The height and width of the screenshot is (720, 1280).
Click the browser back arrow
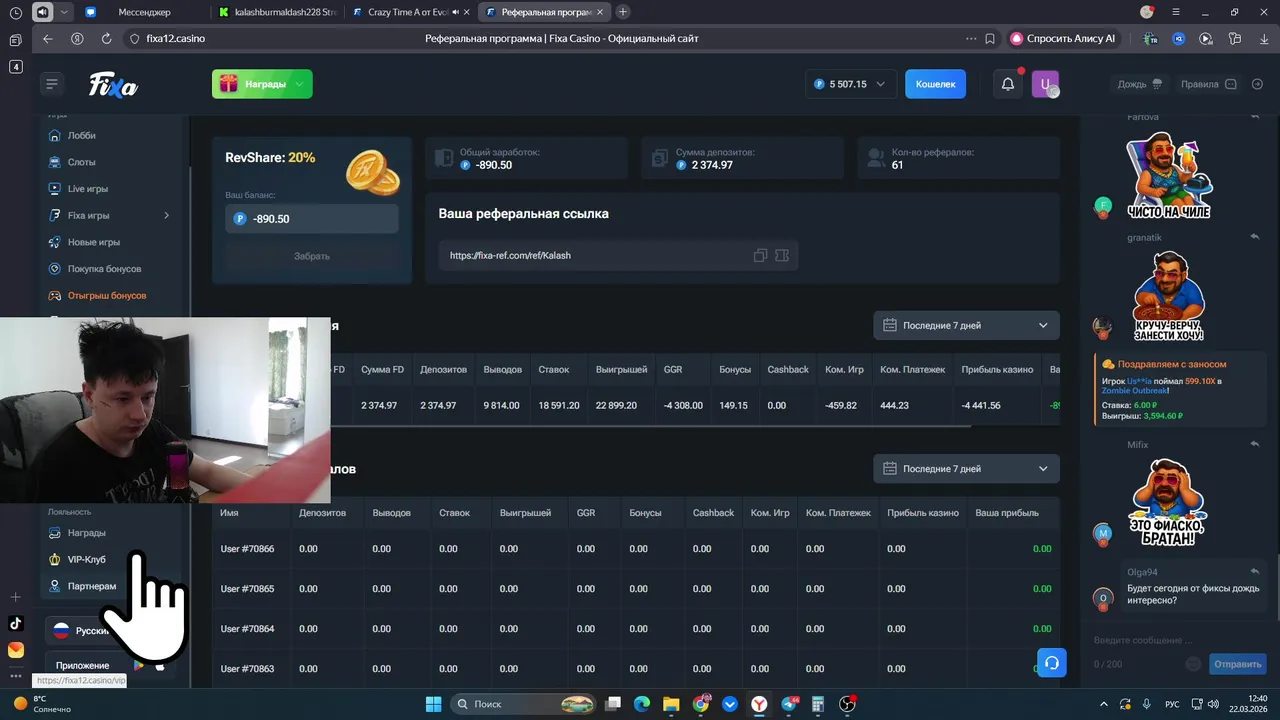tap(47, 38)
